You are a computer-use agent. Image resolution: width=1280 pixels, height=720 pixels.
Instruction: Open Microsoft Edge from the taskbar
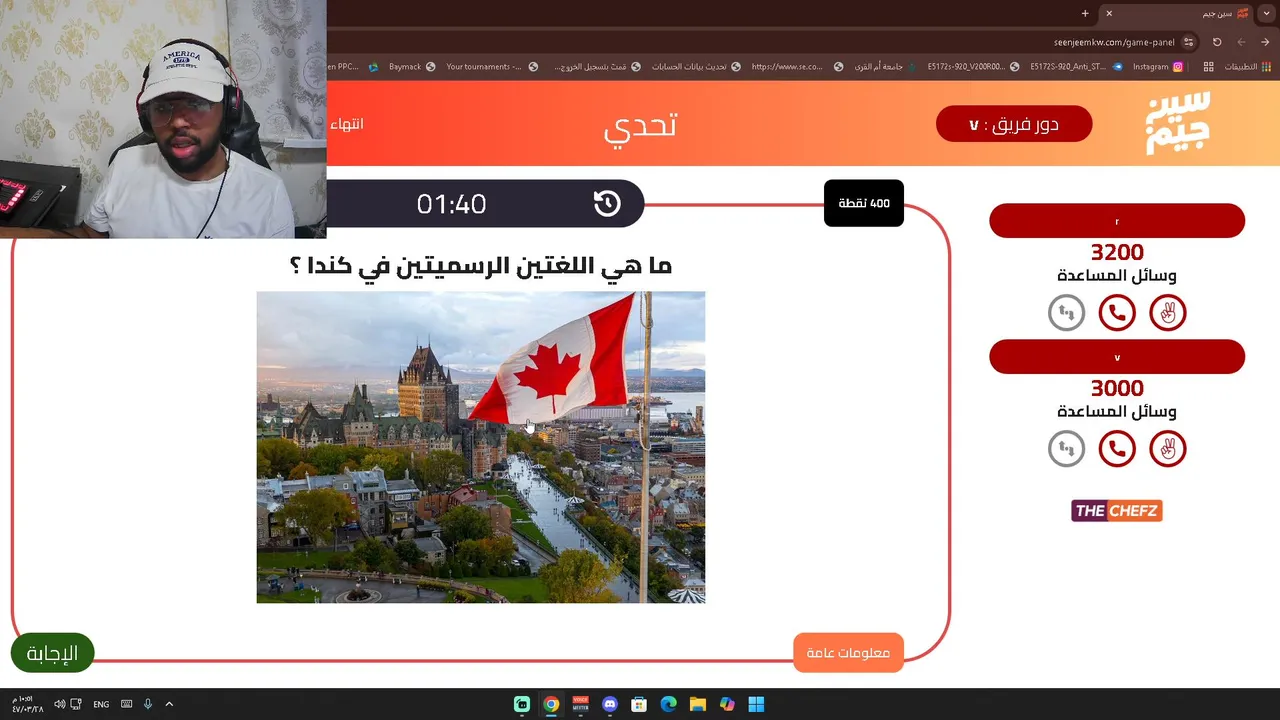[x=669, y=704]
